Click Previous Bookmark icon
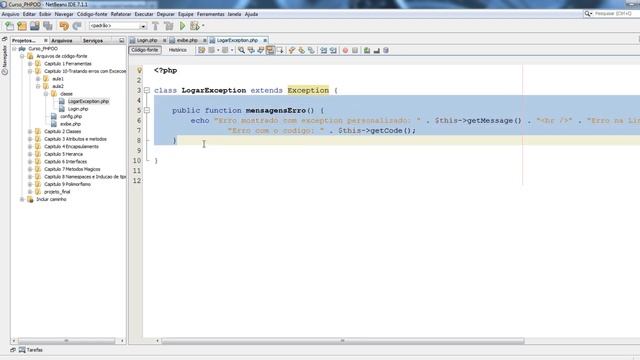This screenshot has width=640, height=360. [x=292, y=50]
